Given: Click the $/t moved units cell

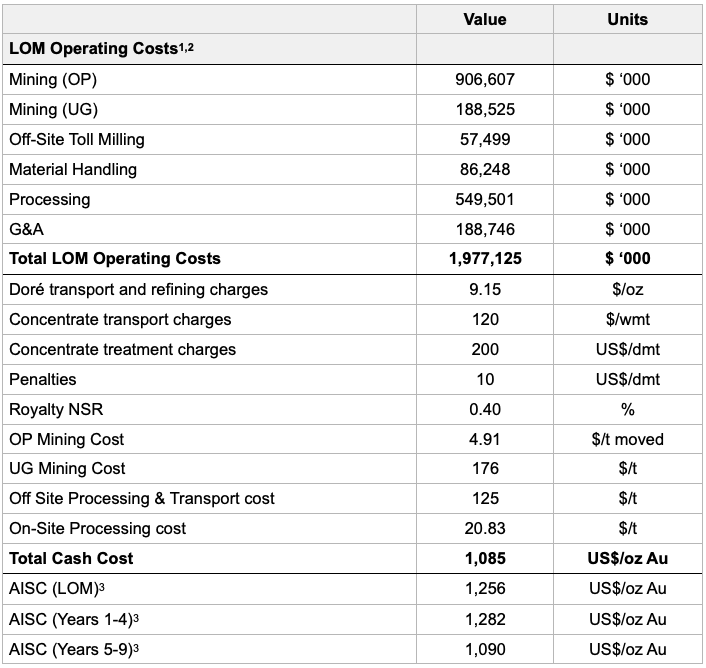Looking at the screenshot, I should point(628,439).
